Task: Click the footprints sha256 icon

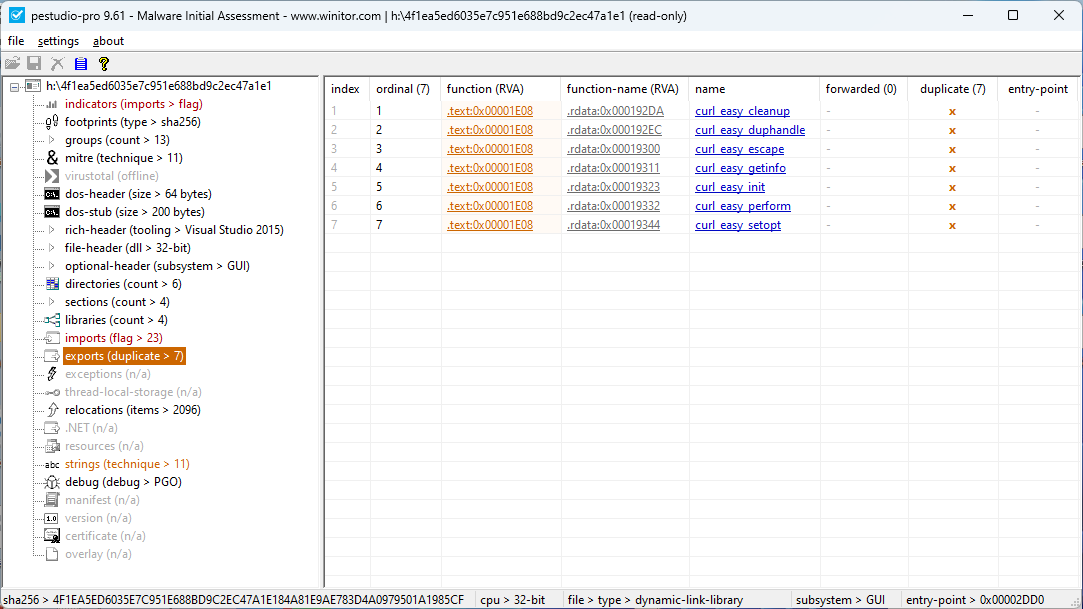Action: pyautogui.click(x=52, y=121)
